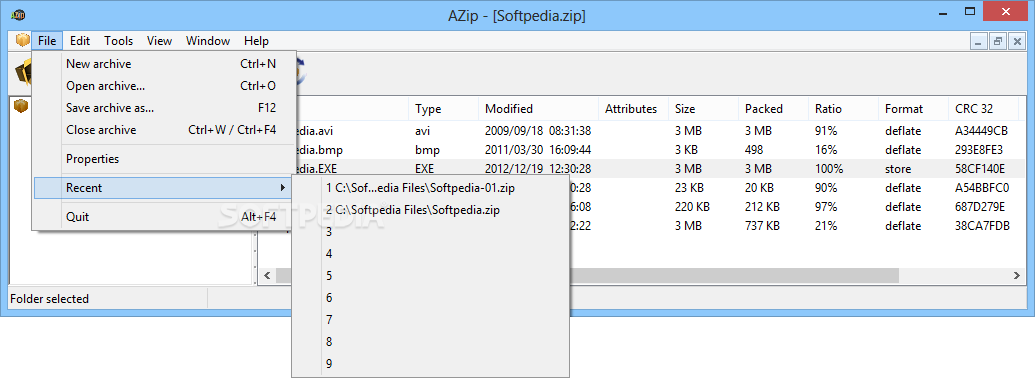Restore the inner document window

(x=997, y=41)
